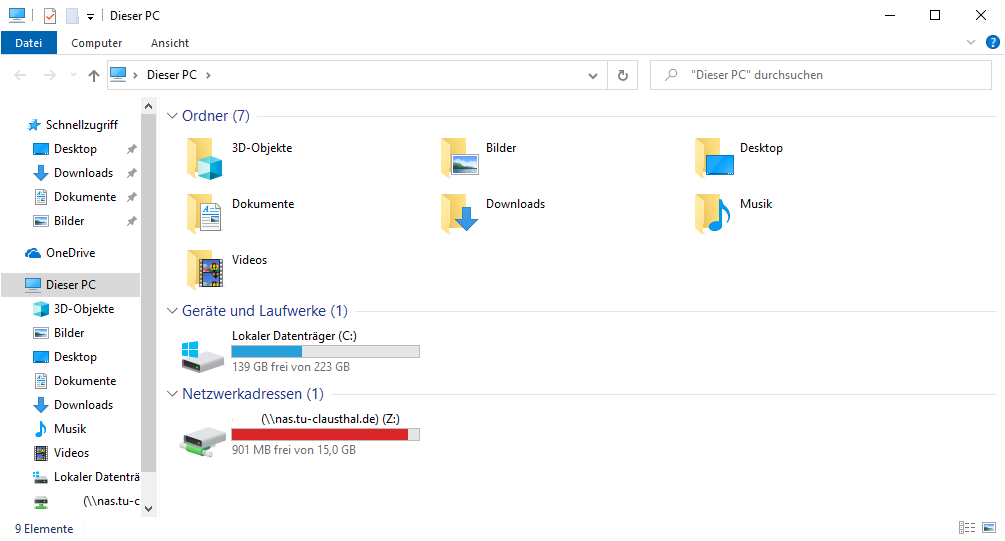Viewport: 1005px width, 541px height.
Task: Switch to the Ansicht ribbon tab
Action: (170, 43)
